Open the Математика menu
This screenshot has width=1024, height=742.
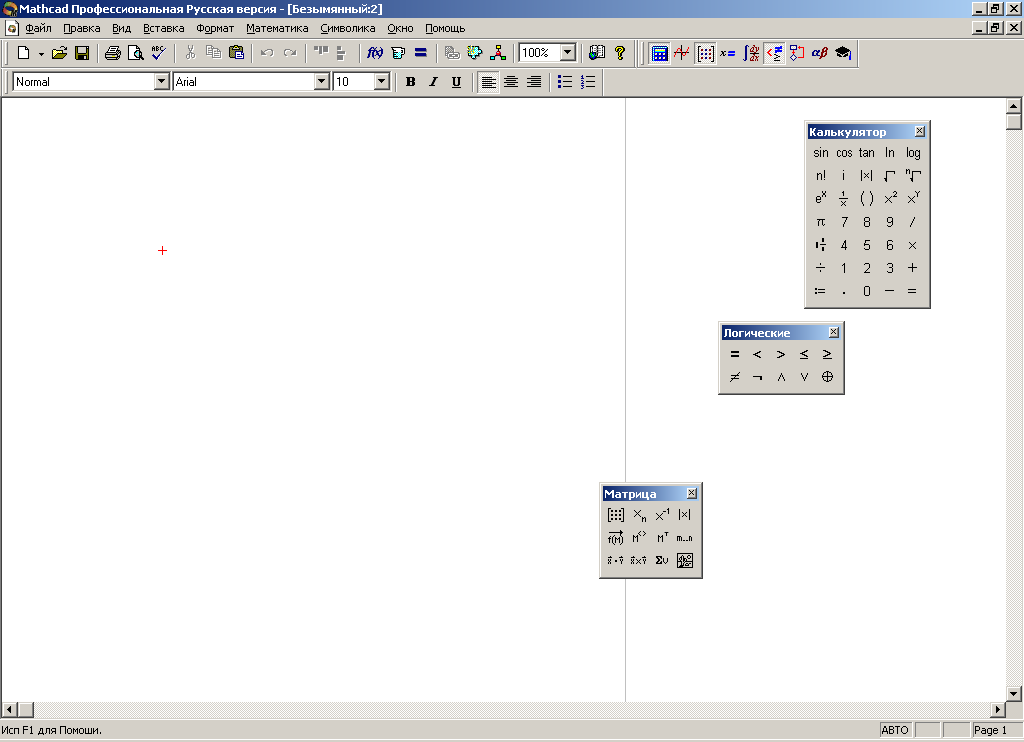tap(277, 28)
